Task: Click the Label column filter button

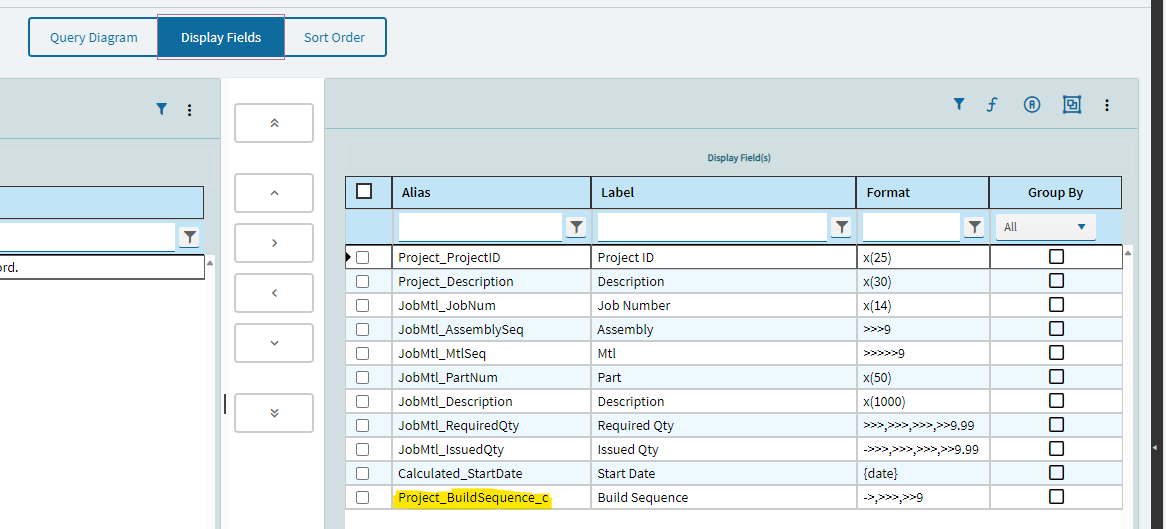Action: coord(841,228)
